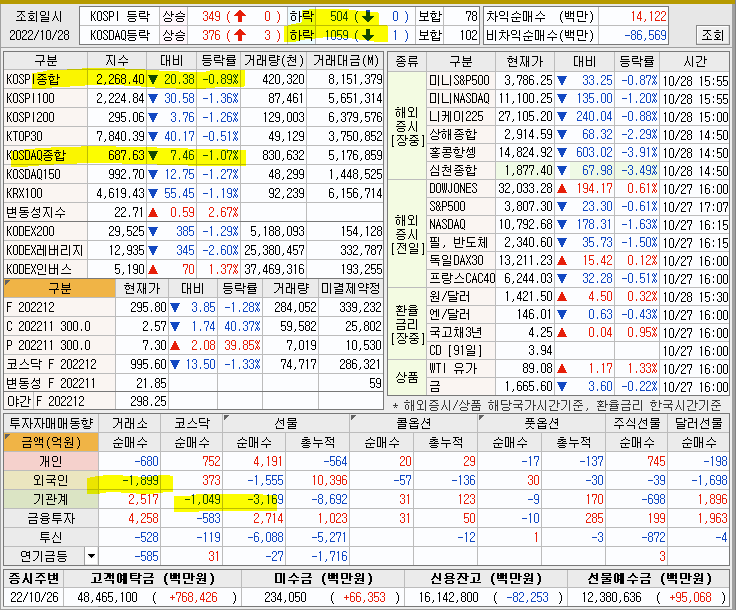Click the red triangle in P 202211 300.0 row
736x610 pixels.
(175, 346)
